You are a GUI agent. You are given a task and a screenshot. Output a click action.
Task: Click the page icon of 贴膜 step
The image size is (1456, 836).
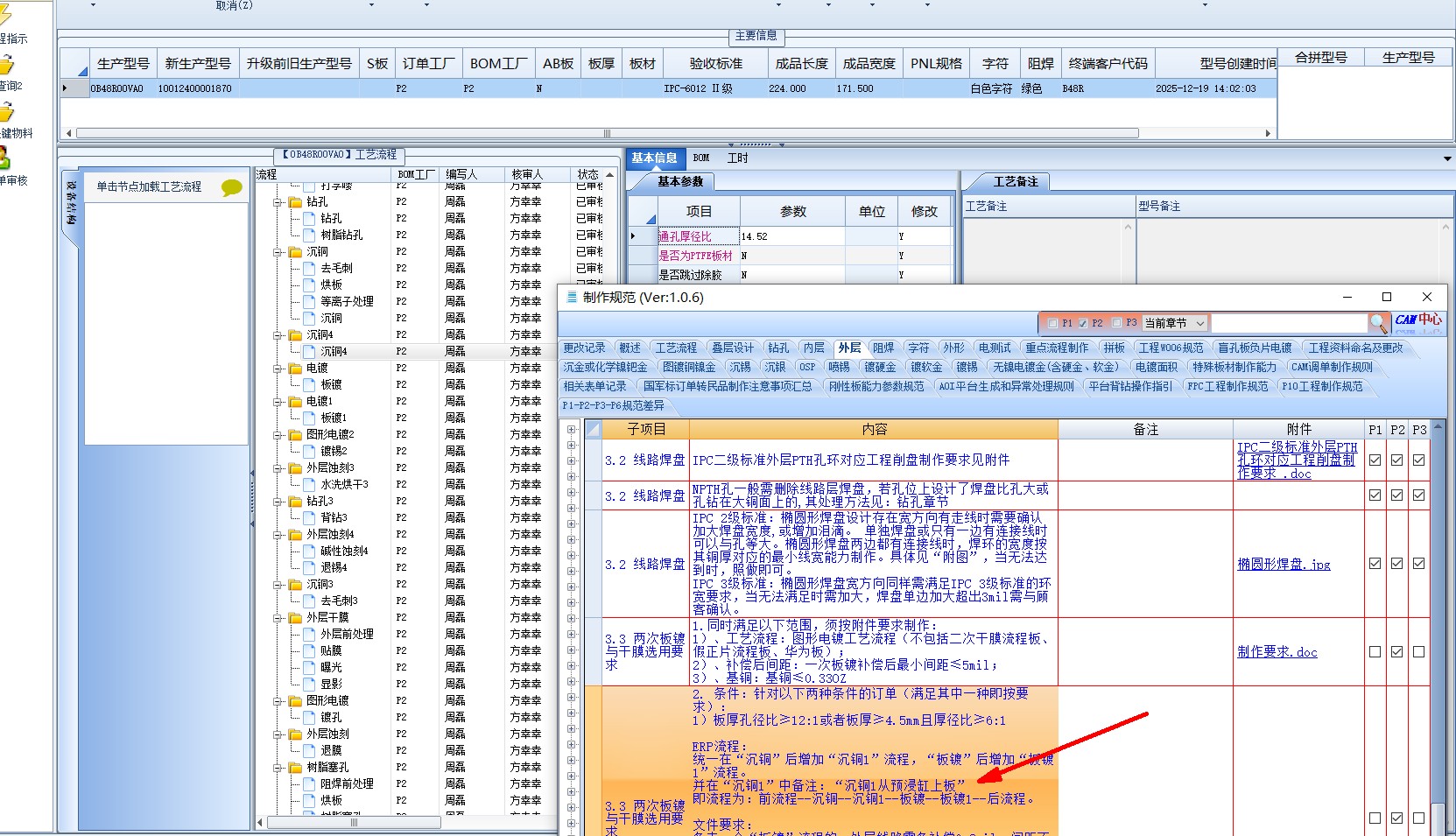pos(309,650)
